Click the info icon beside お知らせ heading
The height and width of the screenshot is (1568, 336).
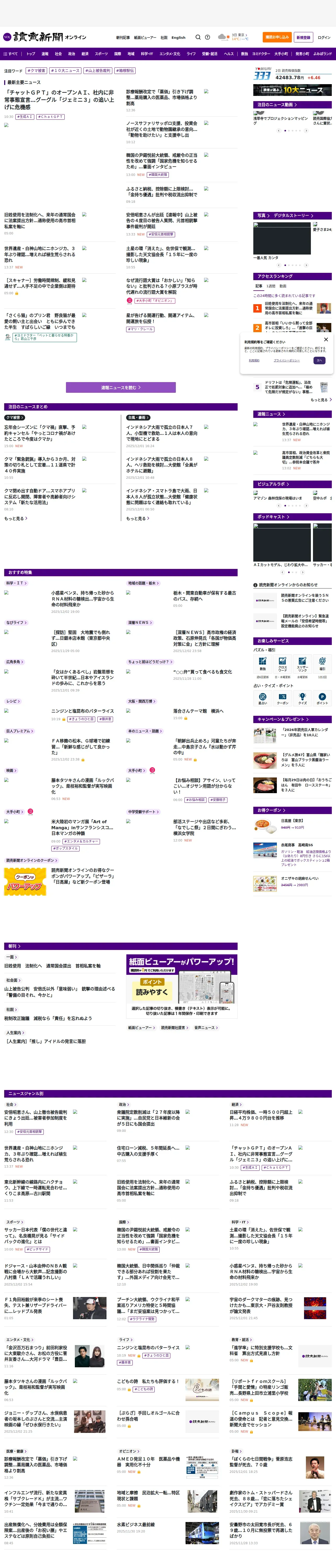255,585
